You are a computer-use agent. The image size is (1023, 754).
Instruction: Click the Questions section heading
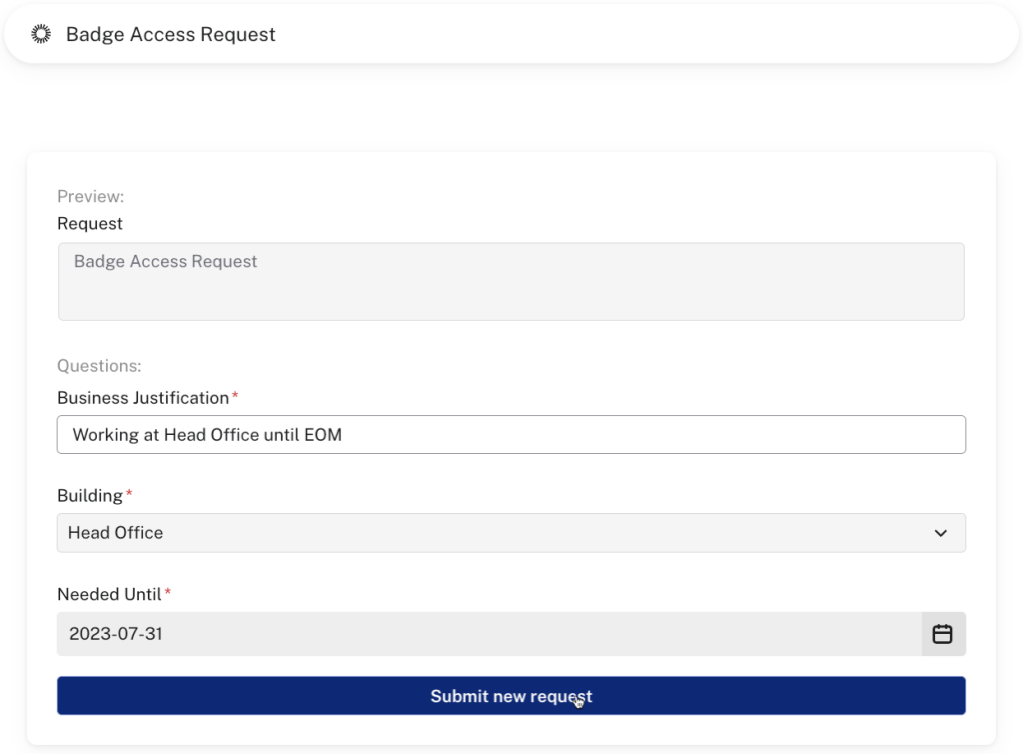tap(98, 365)
